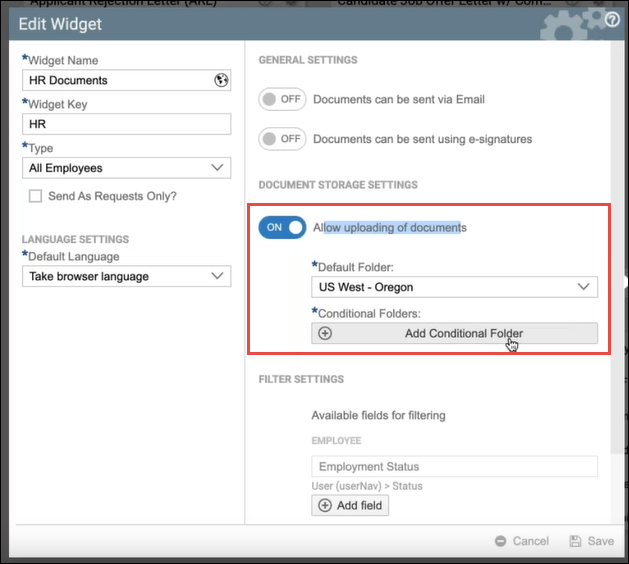
Task: Focus the Widget Key field containing HR
Action: [126, 124]
